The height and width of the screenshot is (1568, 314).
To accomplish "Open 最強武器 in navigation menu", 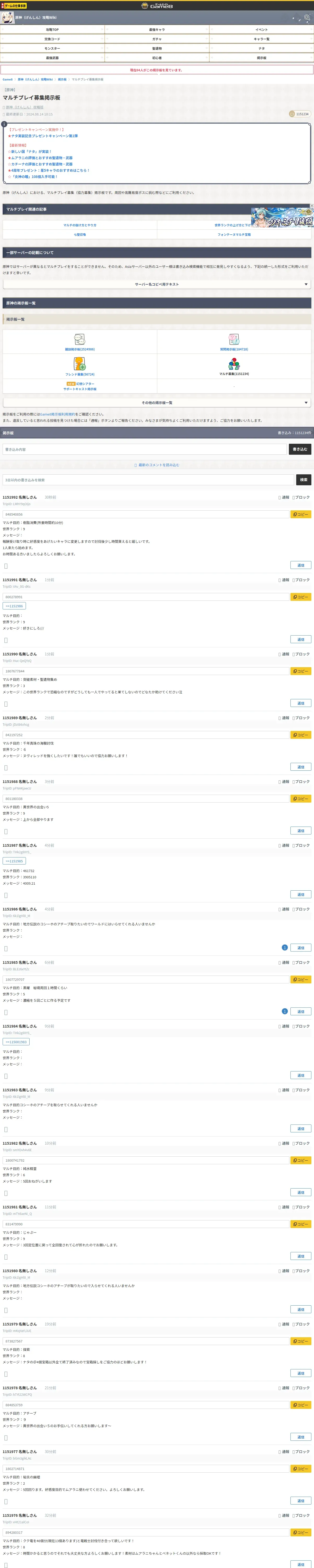I will [x=52, y=58].
